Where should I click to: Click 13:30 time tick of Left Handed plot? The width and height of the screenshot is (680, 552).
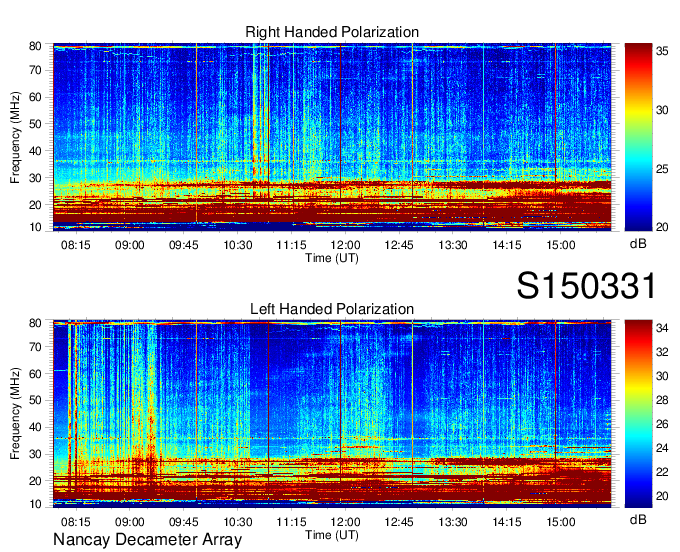453,522
